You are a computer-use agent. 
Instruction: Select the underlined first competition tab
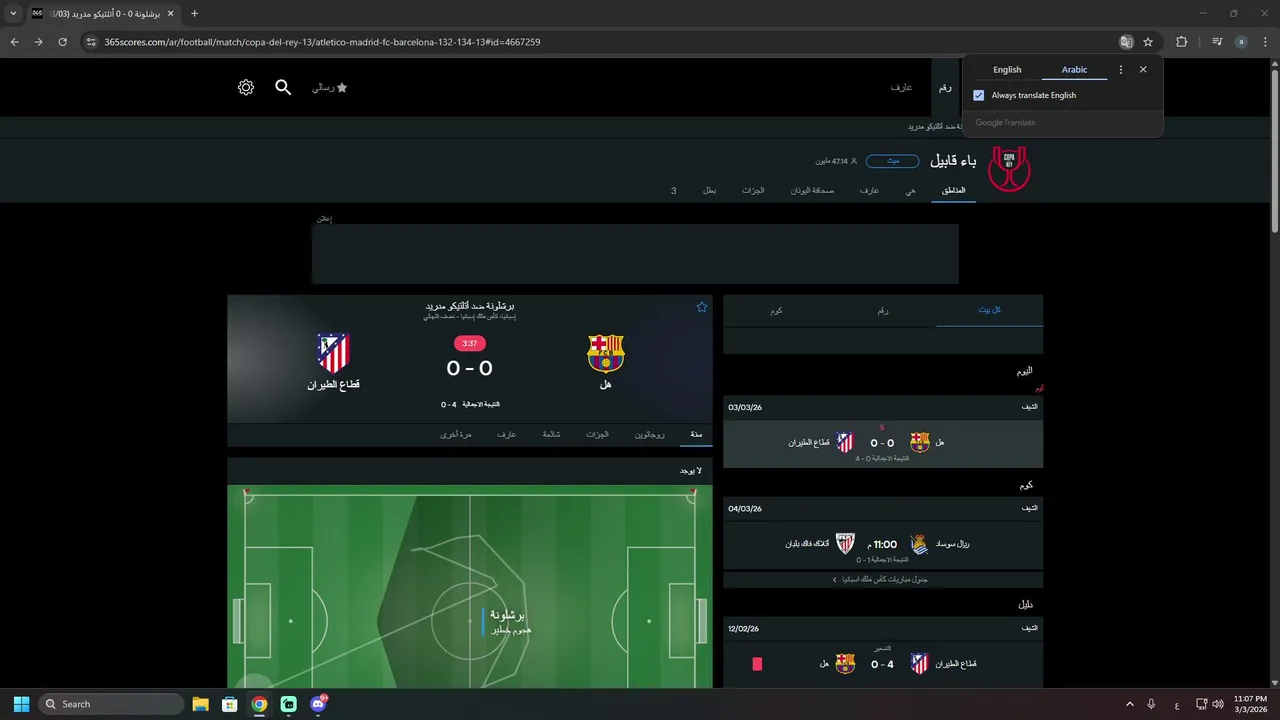(x=954, y=190)
